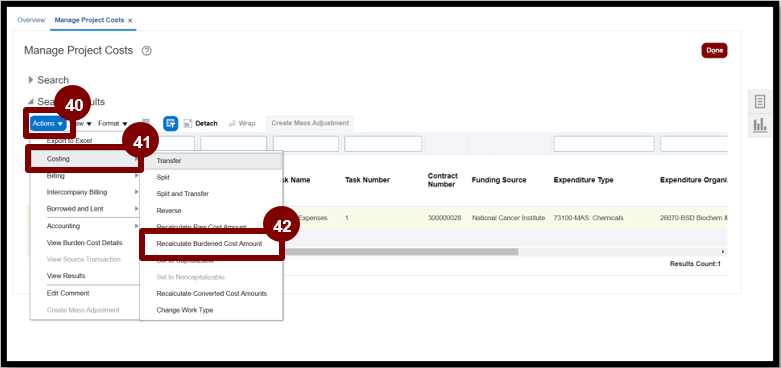Sort by Task Number column header
Image resolution: width=781 pixels, height=368 pixels.
pyautogui.click(x=368, y=180)
